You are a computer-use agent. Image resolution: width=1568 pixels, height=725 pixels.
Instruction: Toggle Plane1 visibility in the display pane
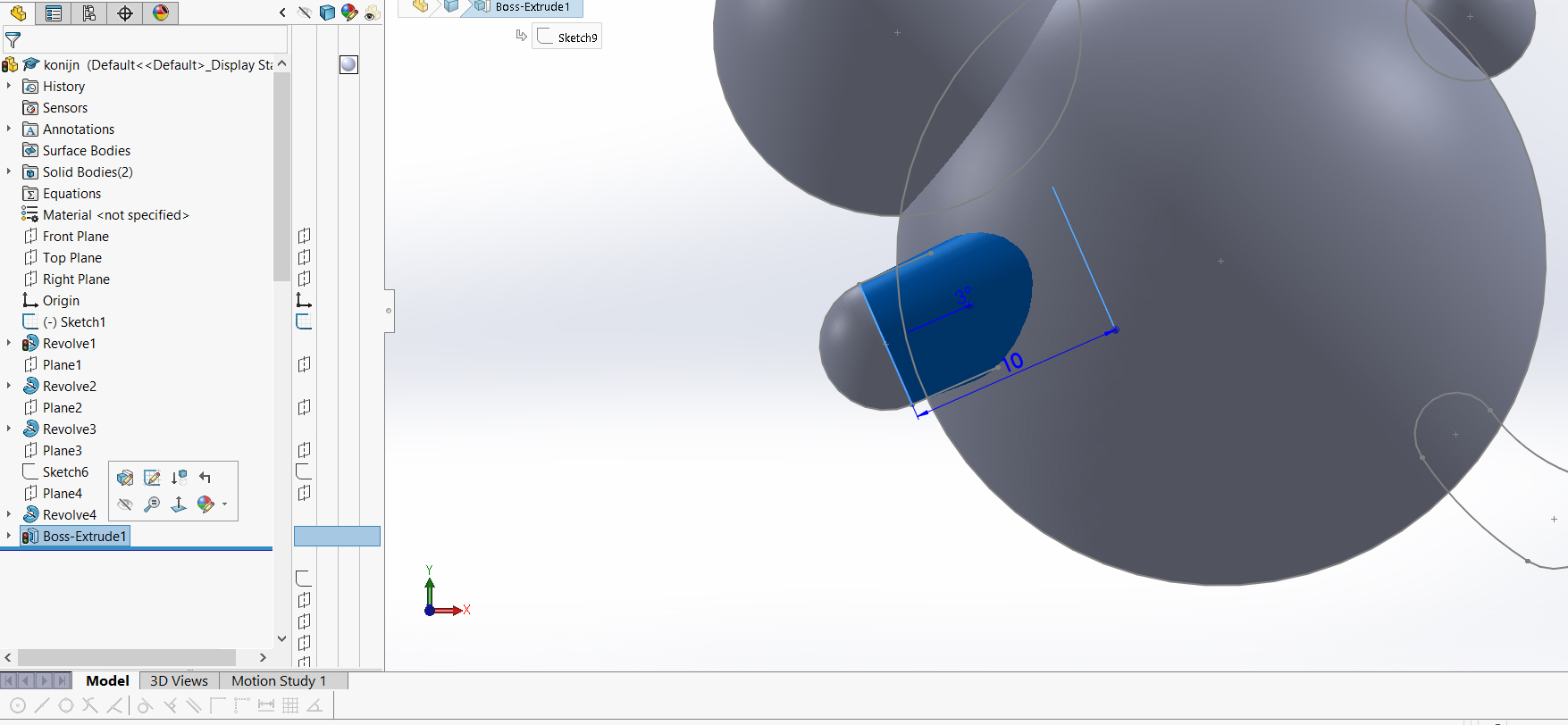point(304,364)
